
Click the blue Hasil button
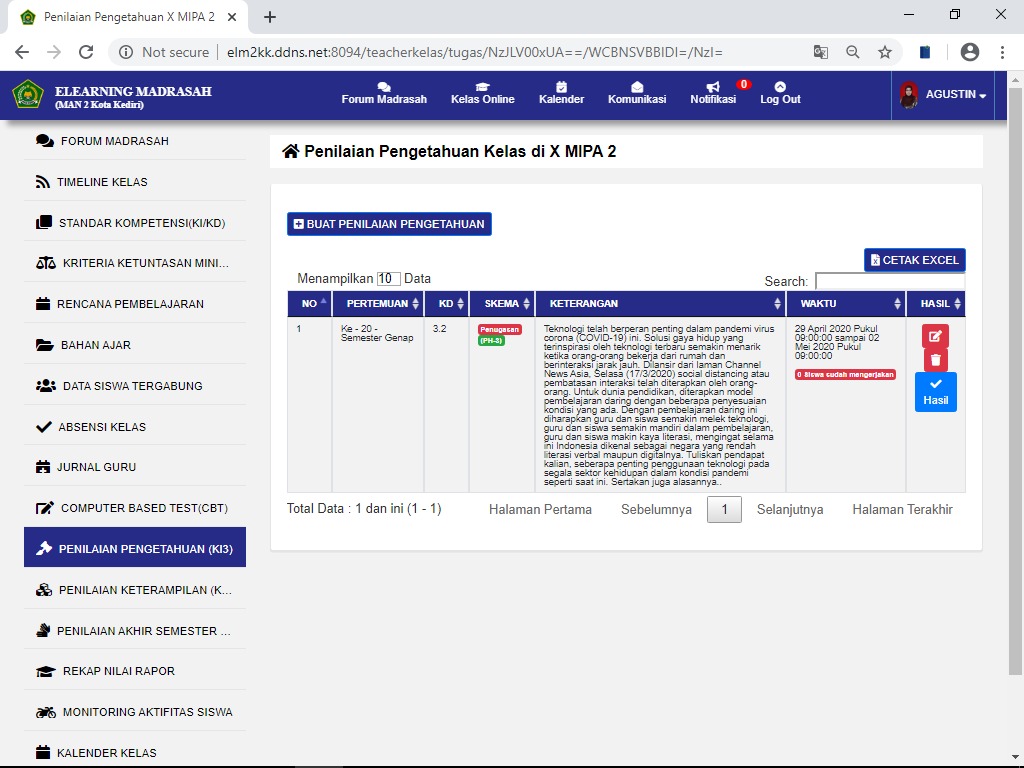click(935, 392)
